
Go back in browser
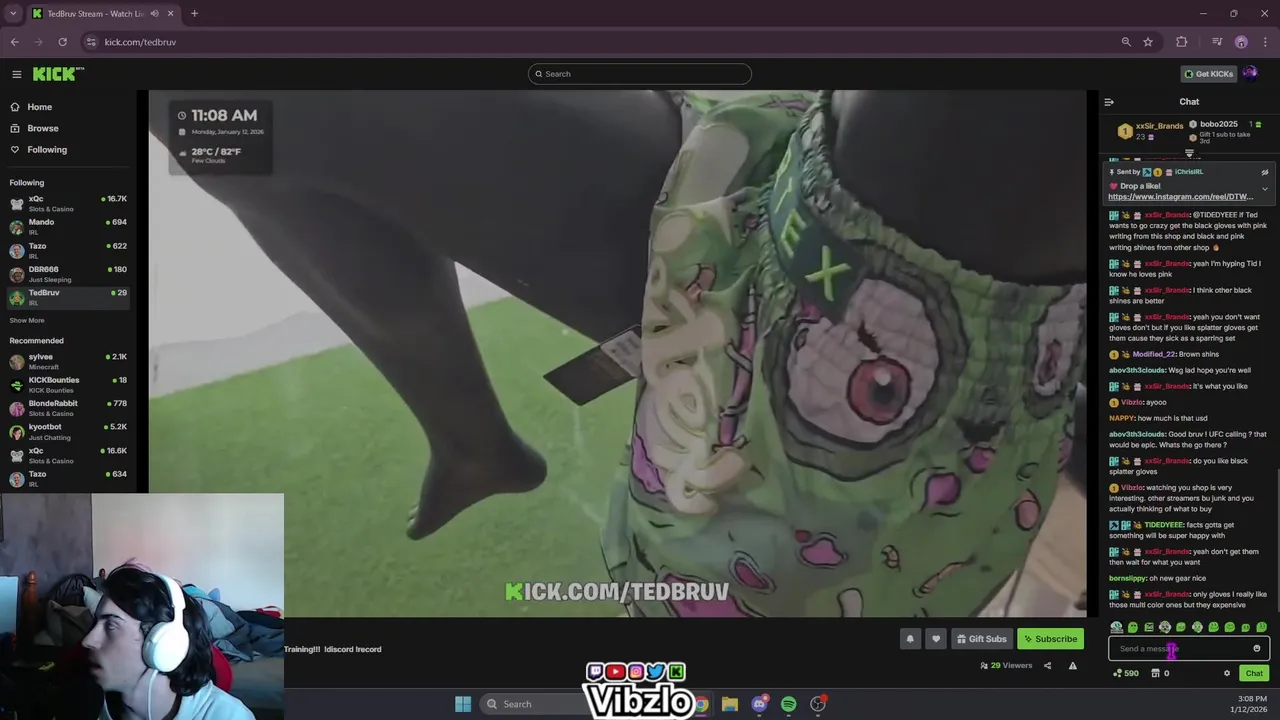point(14,42)
